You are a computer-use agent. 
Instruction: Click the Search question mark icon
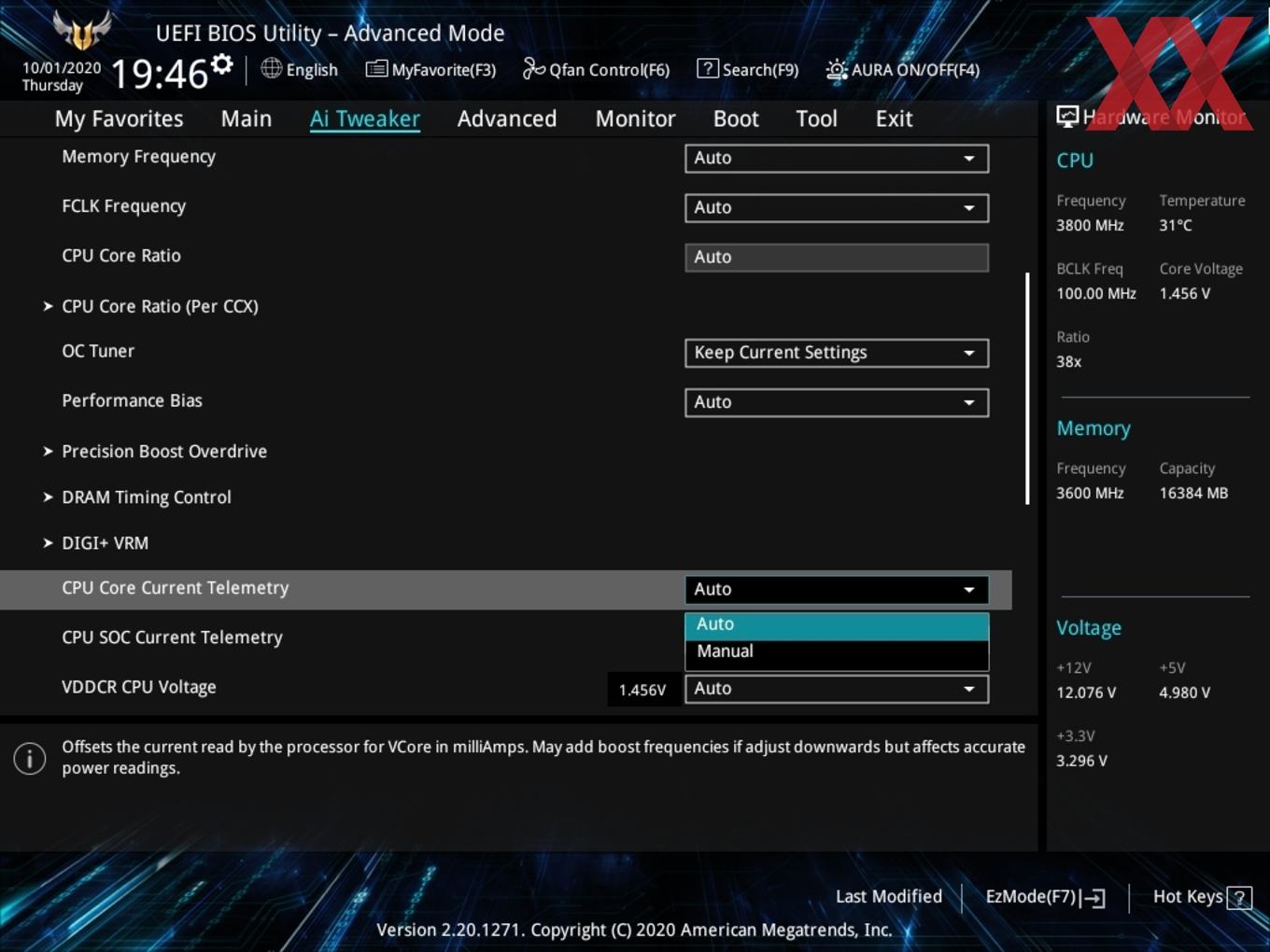pos(708,68)
